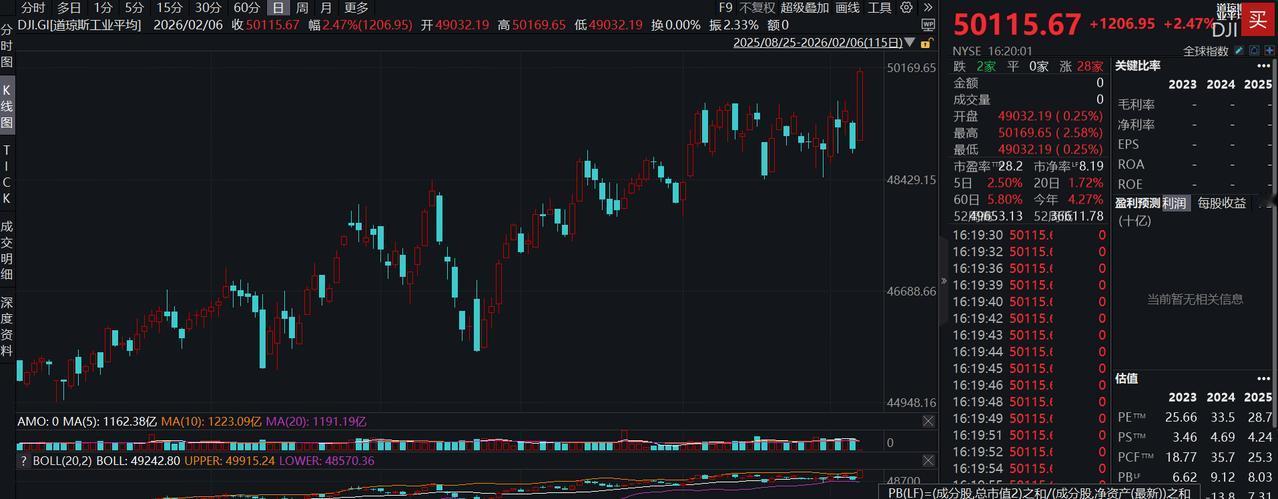Click the bell alert icon beside 全球指数

tap(1253, 51)
